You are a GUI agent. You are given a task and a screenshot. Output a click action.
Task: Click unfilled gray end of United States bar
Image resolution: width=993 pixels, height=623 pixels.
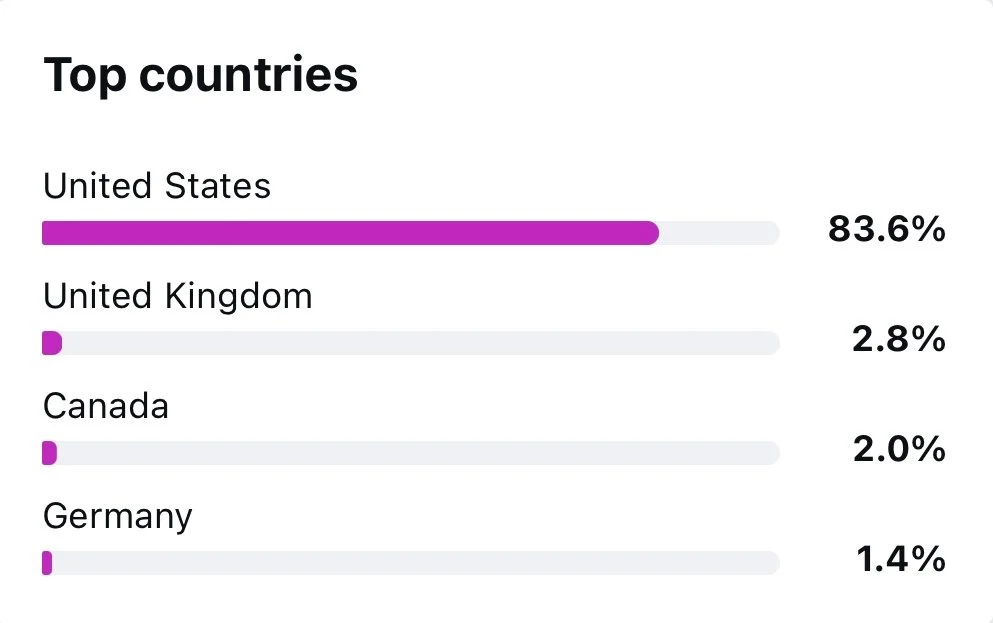coord(719,233)
